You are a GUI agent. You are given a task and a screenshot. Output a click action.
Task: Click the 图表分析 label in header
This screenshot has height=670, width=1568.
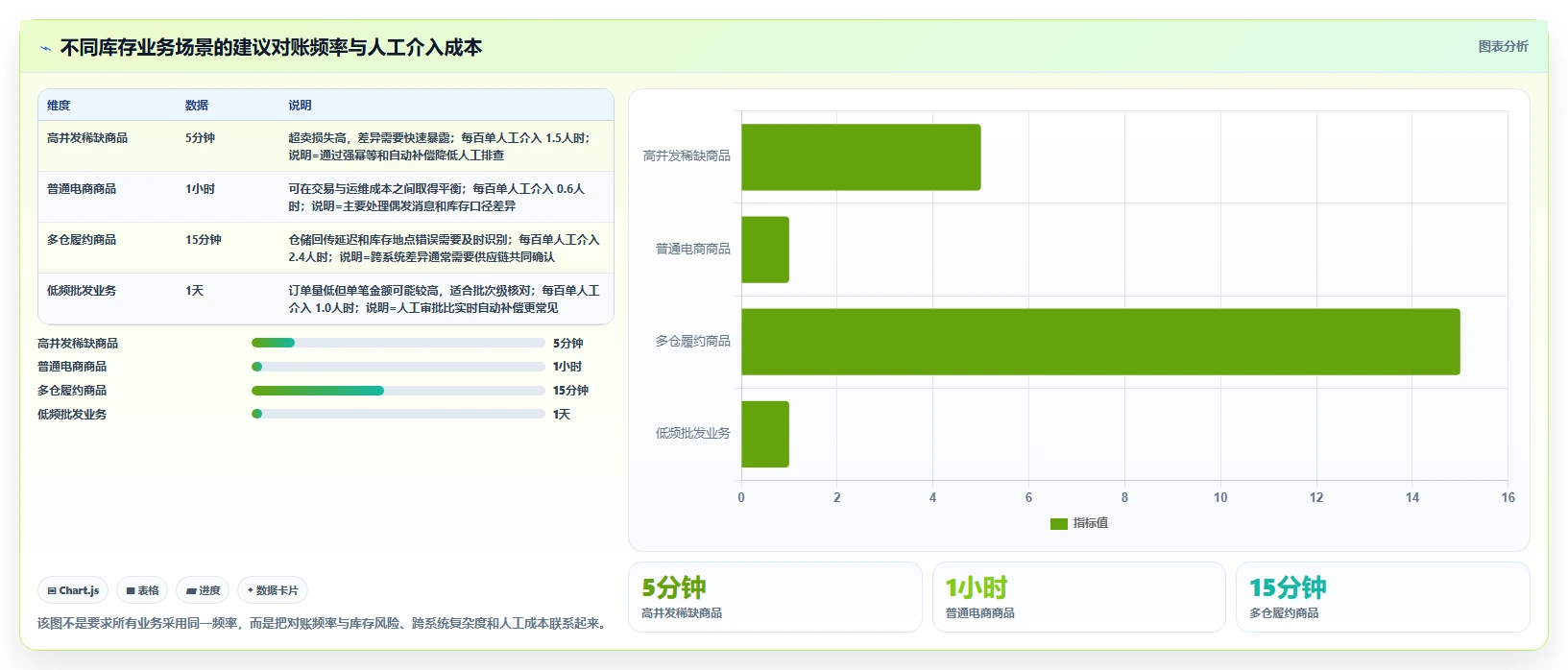point(1503,46)
